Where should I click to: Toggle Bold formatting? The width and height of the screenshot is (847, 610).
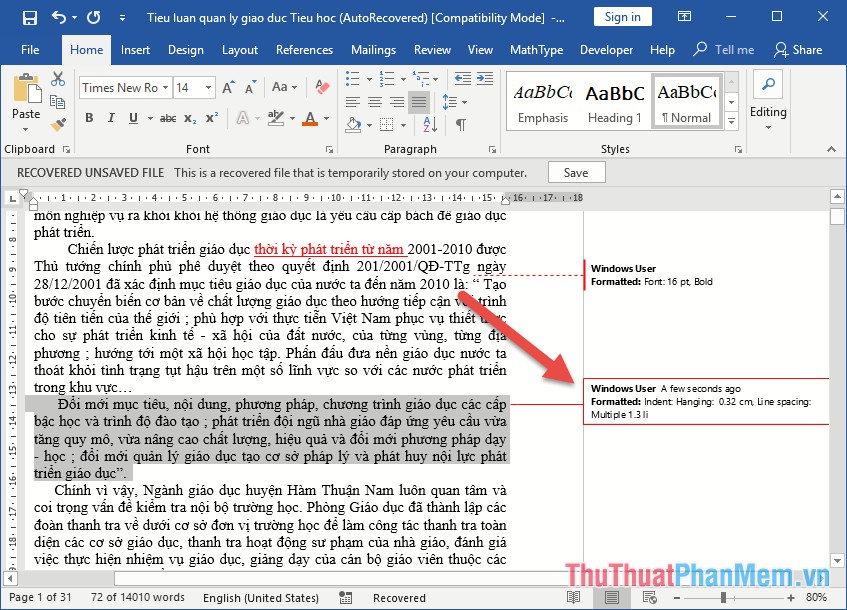tap(89, 118)
